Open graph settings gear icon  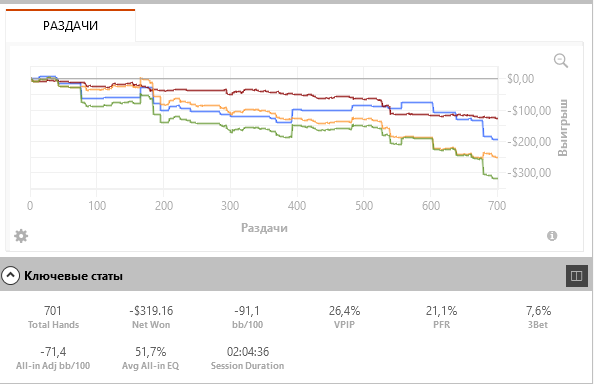coord(21,236)
